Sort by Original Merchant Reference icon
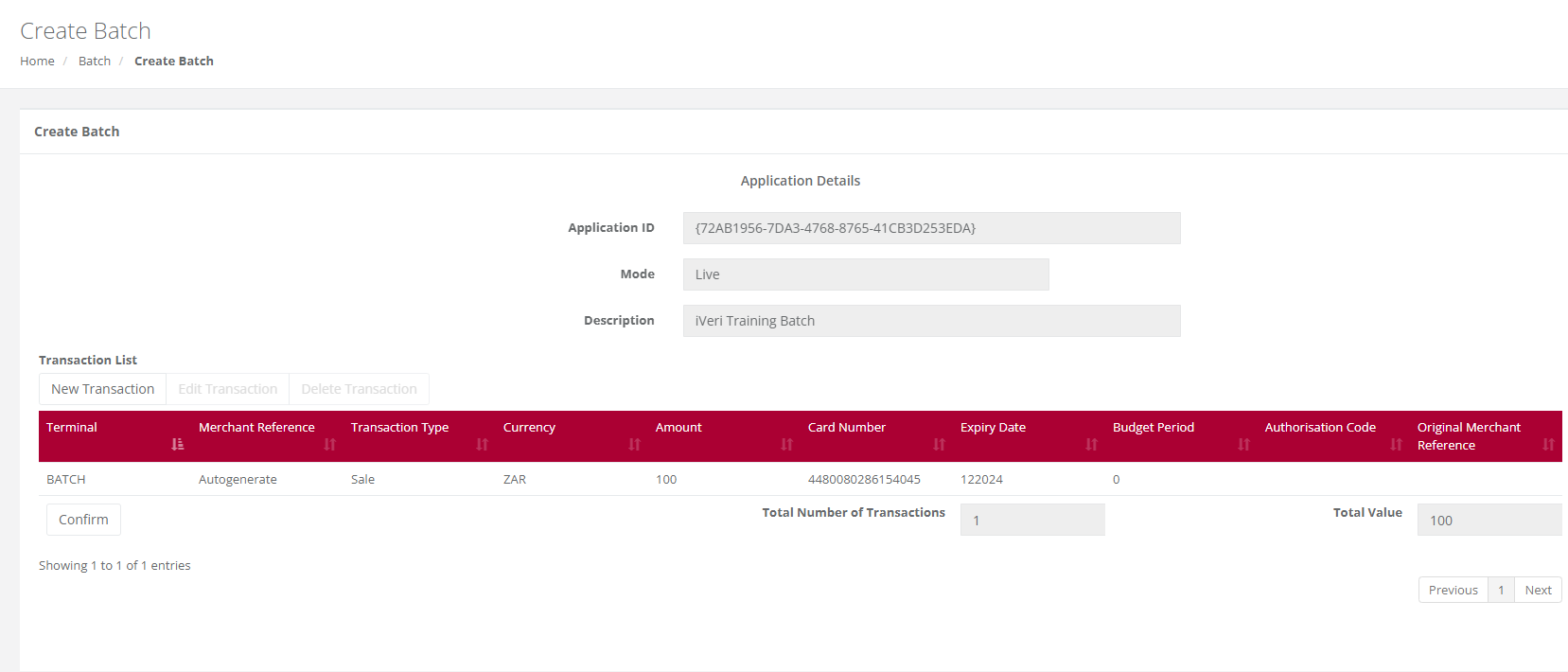Image resolution: width=1568 pixels, height=672 pixels. click(x=1549, y=444)
